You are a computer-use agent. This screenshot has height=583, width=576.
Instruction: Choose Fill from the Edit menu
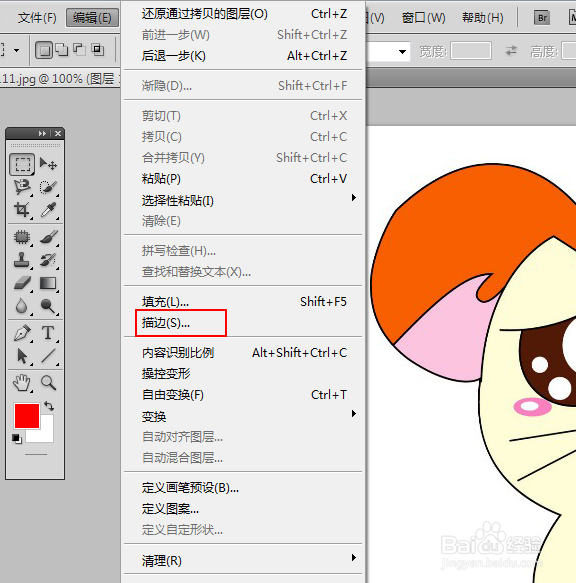(x=243, y=302)
